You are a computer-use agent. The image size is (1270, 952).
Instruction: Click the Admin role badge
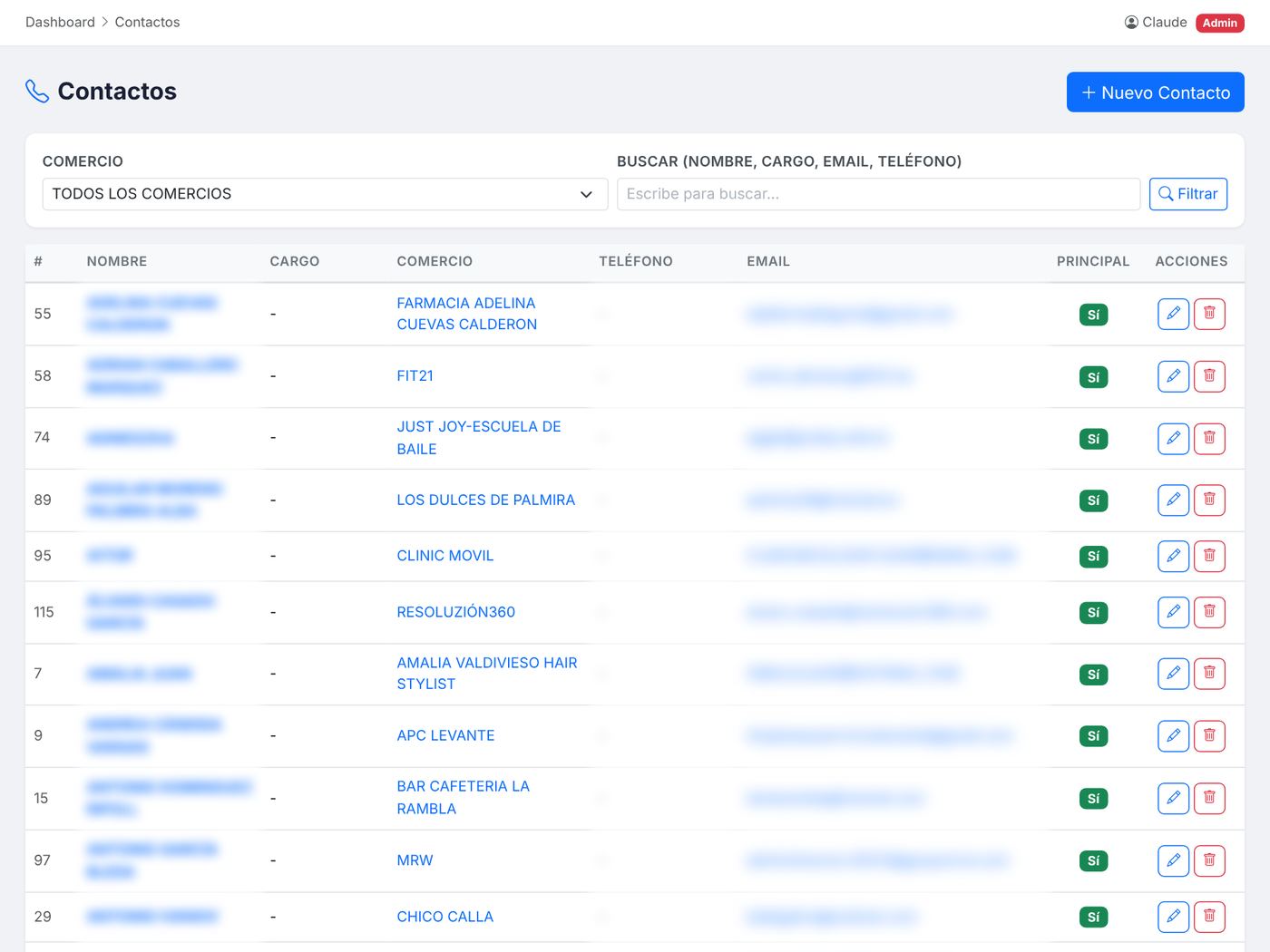click(1220, 23)
